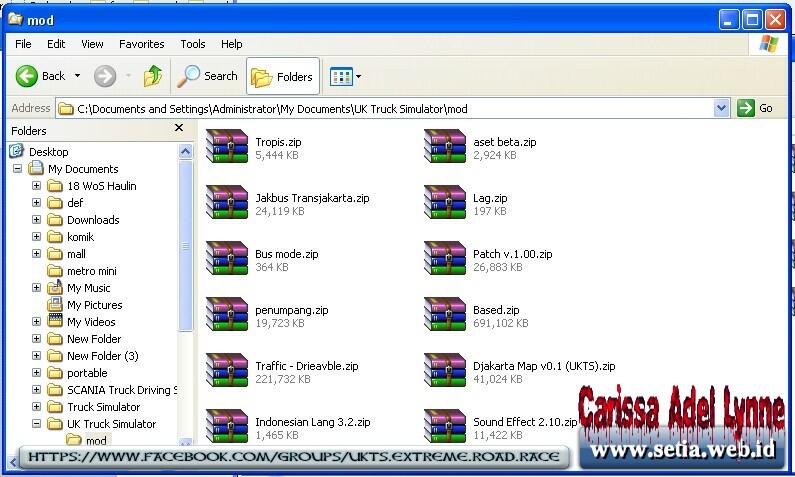Select My Pictures in folder tree
The height and width of the screenshot is (477, 795).
coord(94,305)
